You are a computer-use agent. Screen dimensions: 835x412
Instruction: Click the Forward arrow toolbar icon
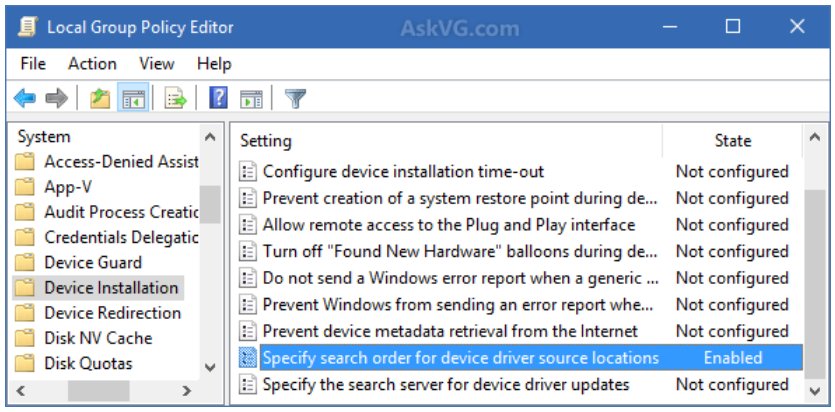[57, 98]
